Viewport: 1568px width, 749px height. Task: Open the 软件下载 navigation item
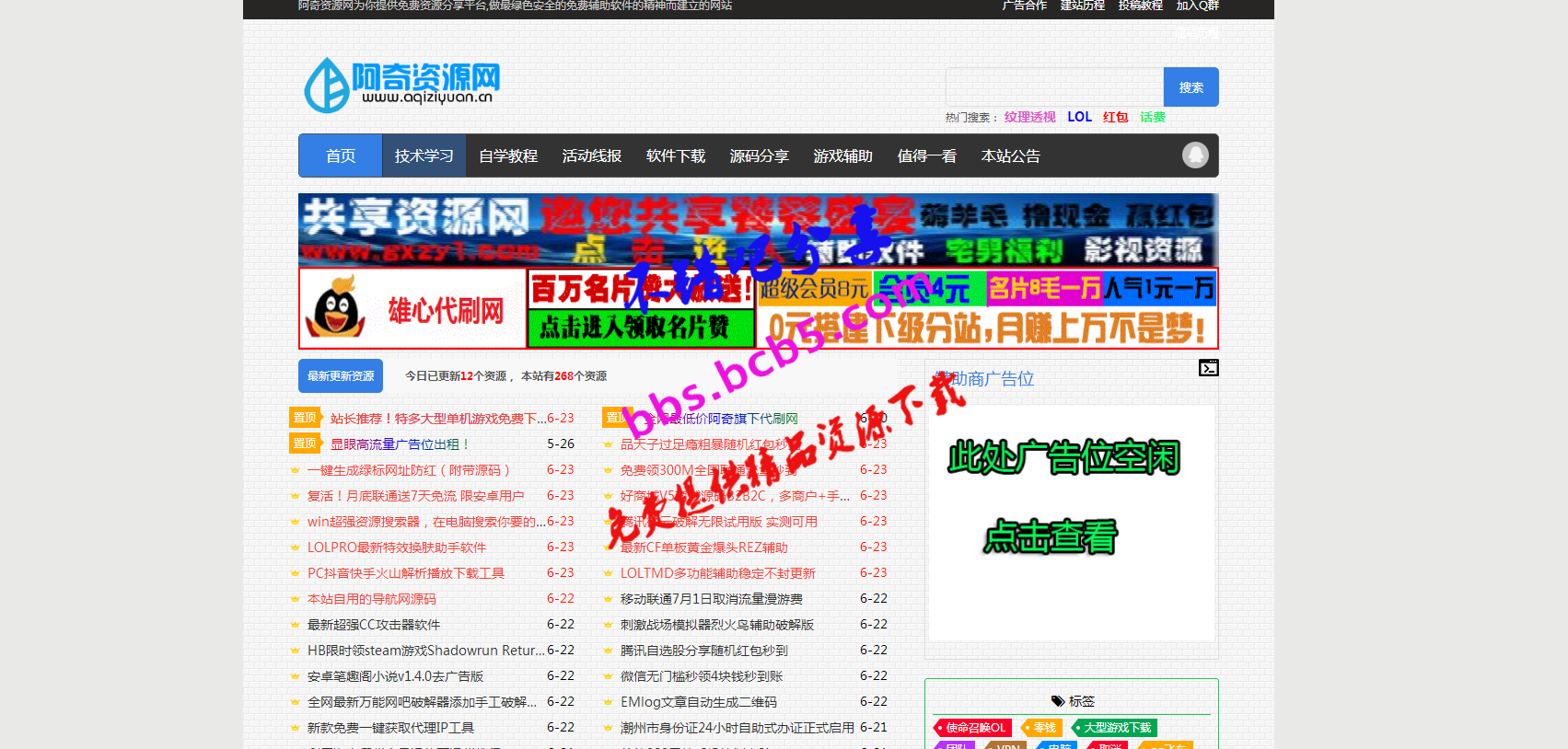[x=676, y=156]
